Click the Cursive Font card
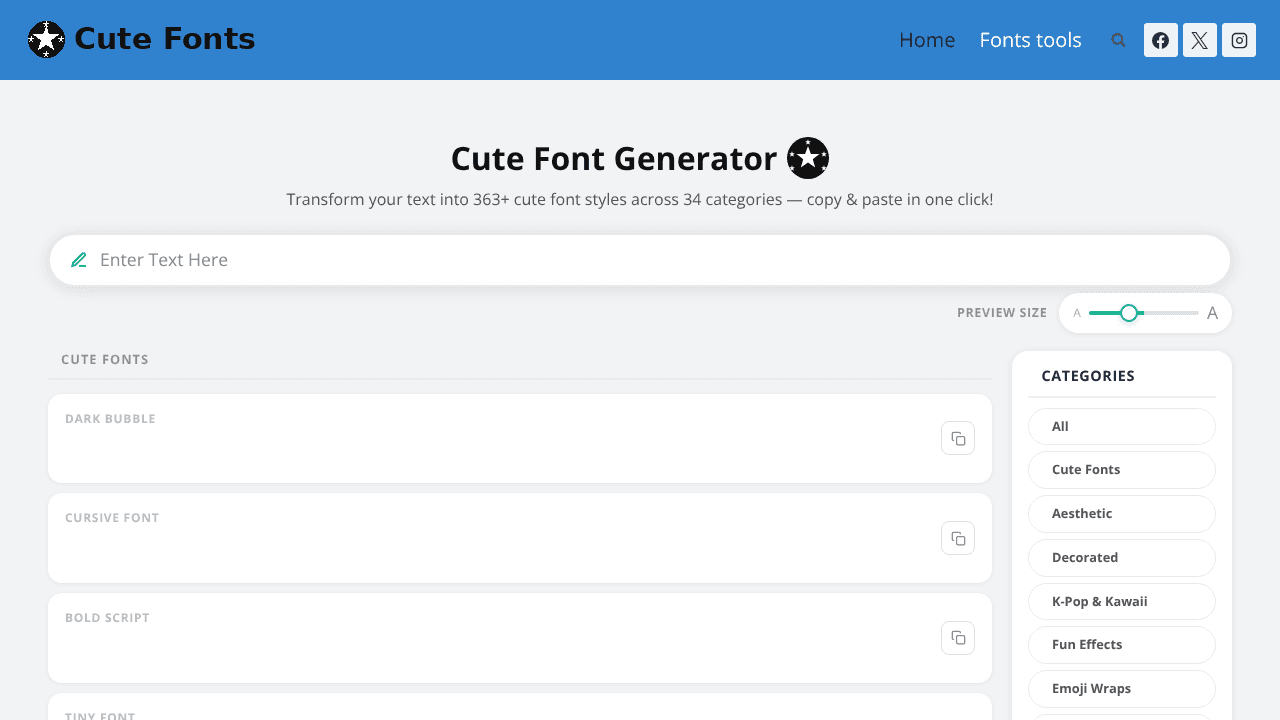This screenshot has width=1280, height=720. click(x=520, y=538)
